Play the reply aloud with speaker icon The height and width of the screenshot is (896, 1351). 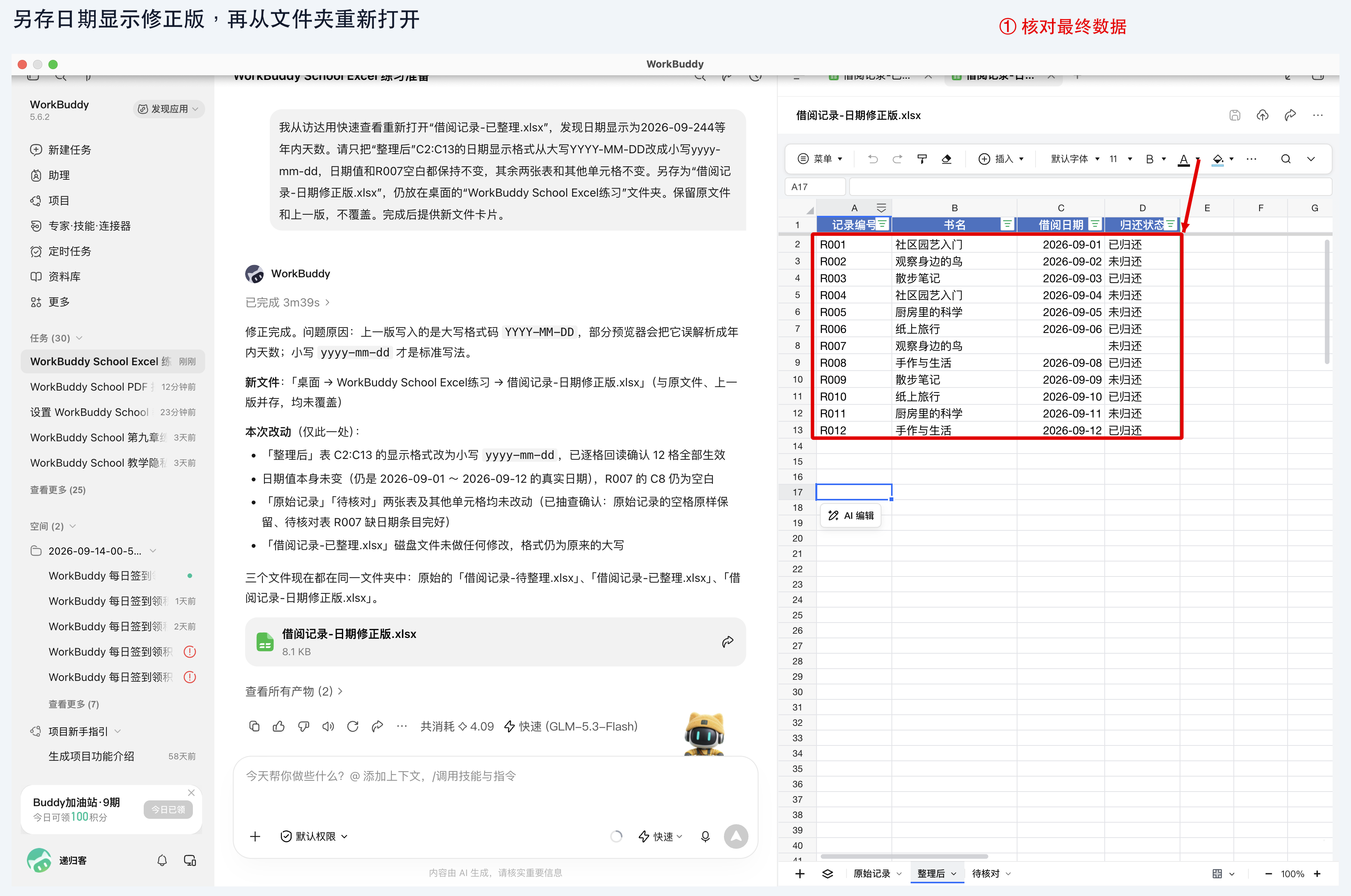tap(328, 726)
